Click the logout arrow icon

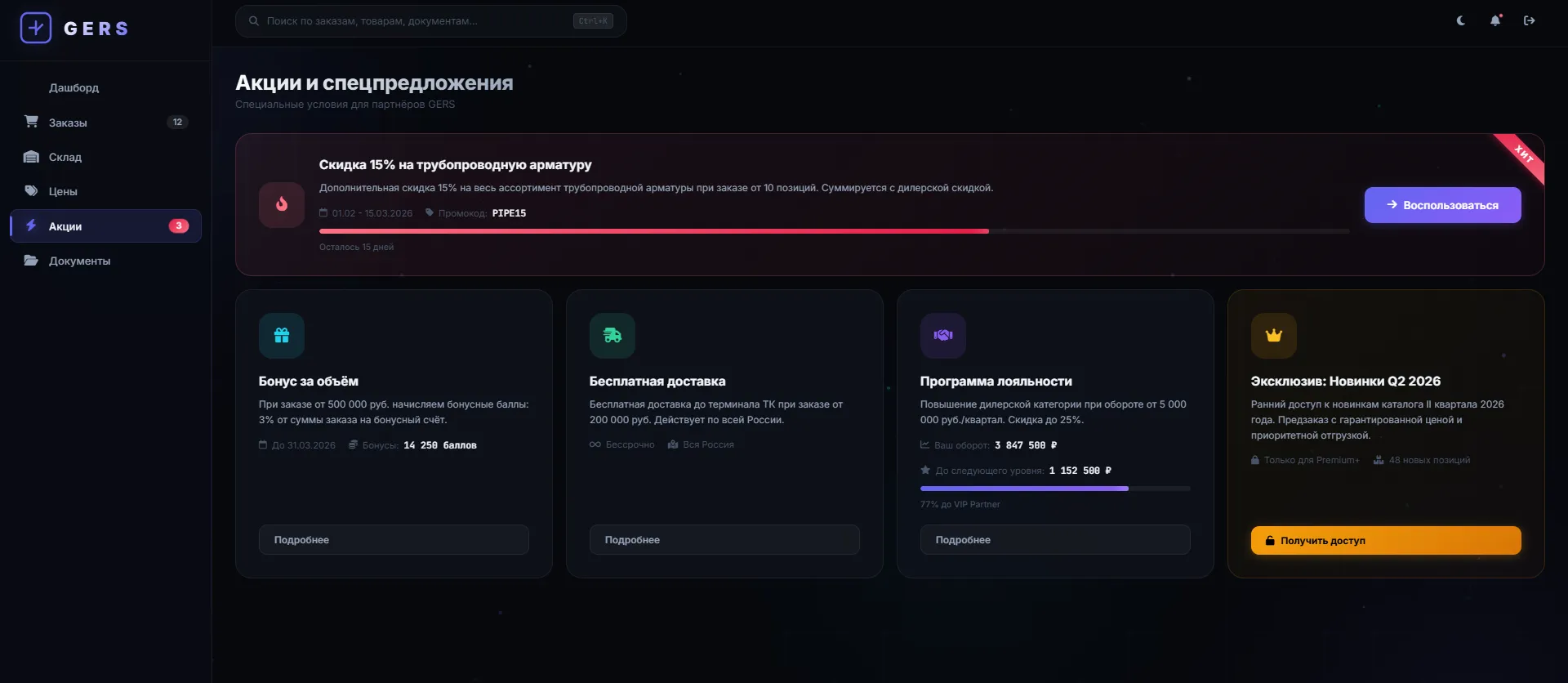(x=1530, y=20)
